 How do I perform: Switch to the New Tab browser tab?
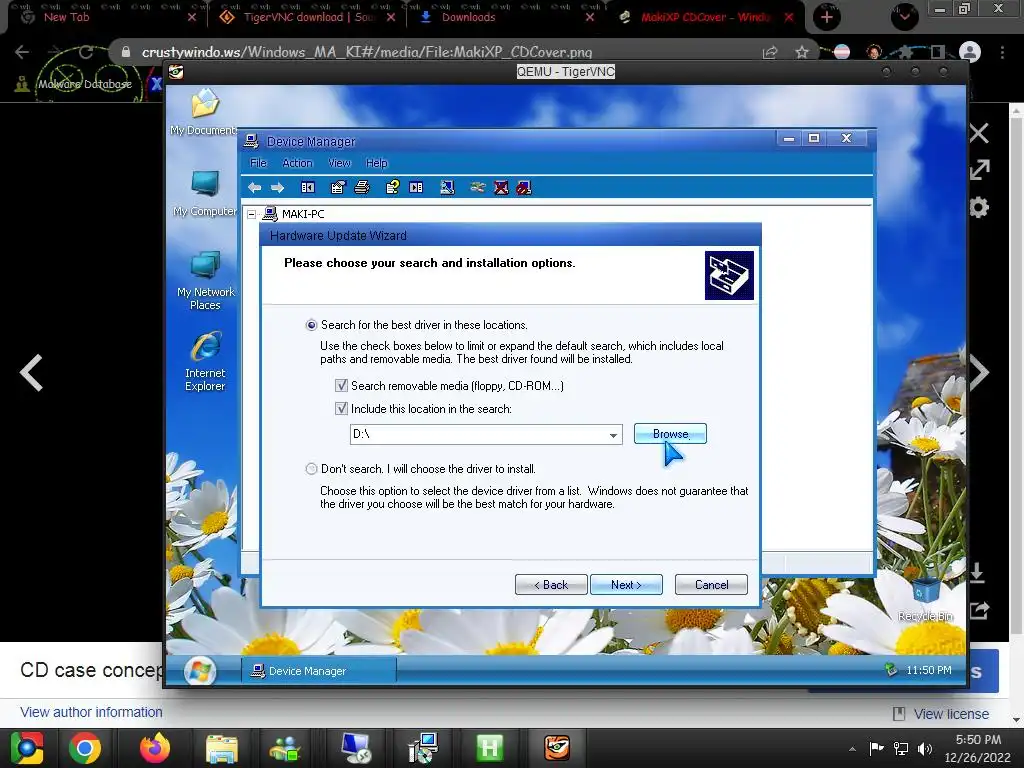[108, 17]
